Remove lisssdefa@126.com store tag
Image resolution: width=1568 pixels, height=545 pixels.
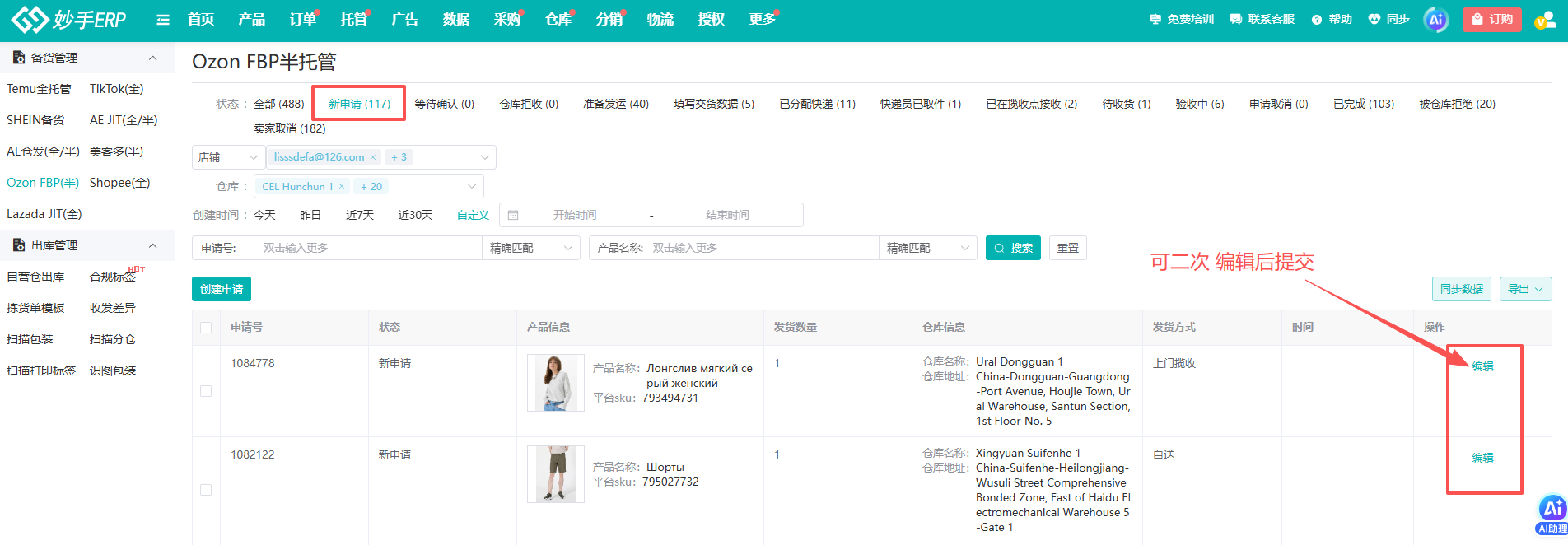tap(373, 157)
